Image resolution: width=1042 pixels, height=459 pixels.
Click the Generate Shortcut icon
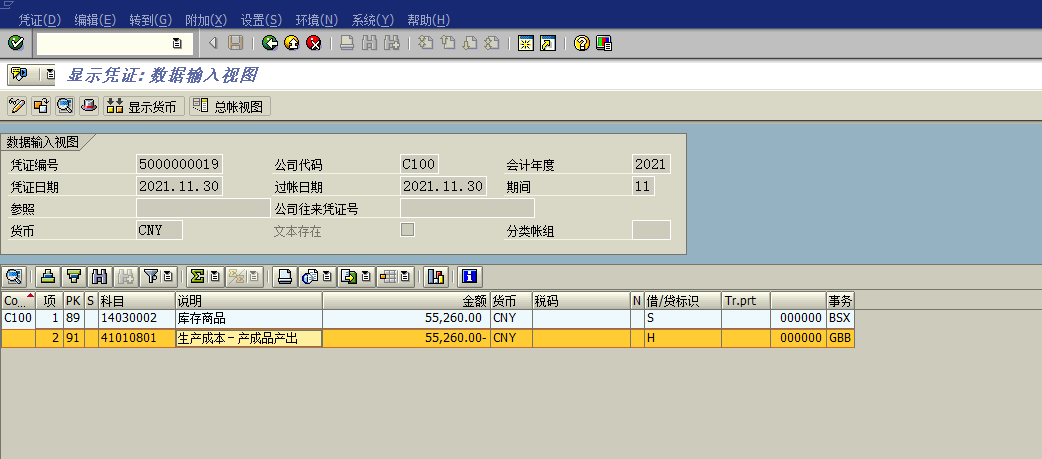[548, 43]
